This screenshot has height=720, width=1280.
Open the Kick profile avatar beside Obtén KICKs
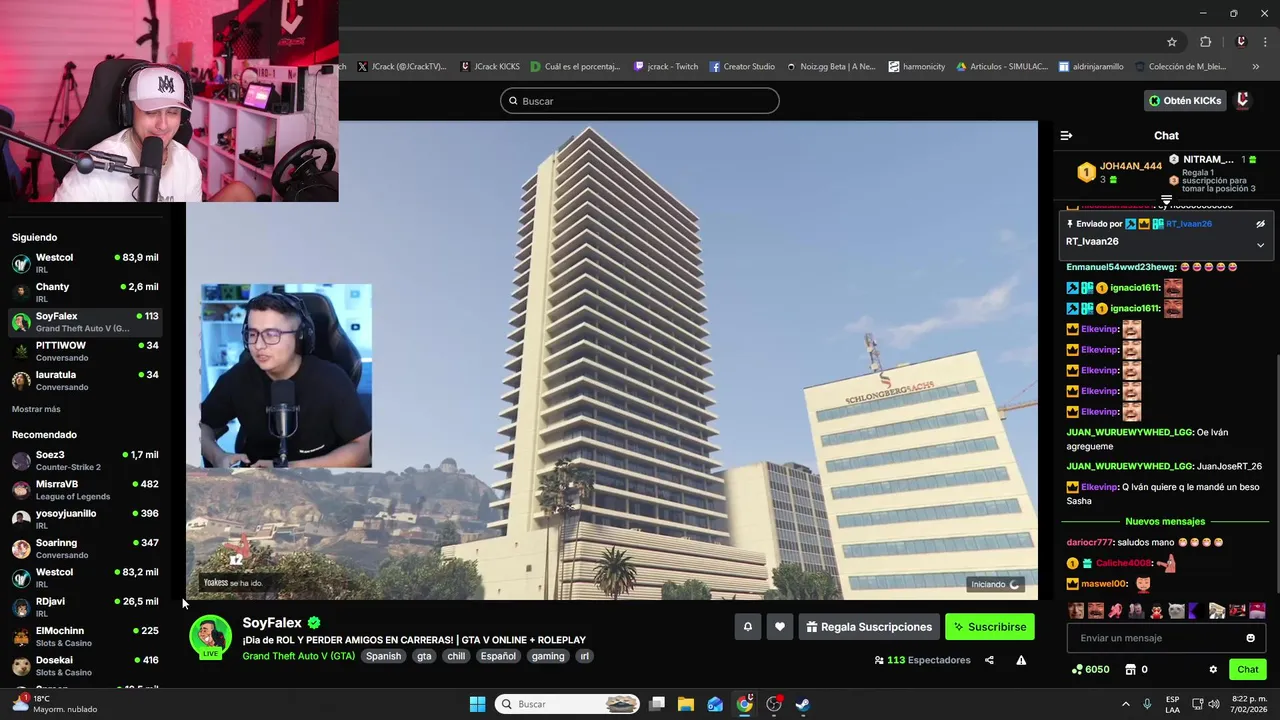(x=1243, y=100)
